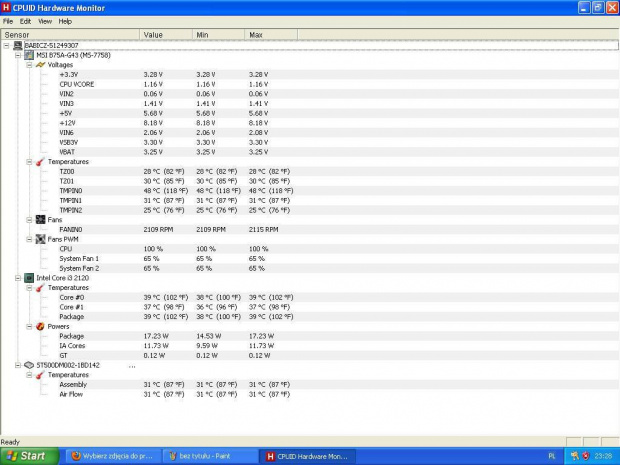Screen dimensions: 620x465
Task: Switch to the Paint taskbar window
Action: tap(210, 456)
